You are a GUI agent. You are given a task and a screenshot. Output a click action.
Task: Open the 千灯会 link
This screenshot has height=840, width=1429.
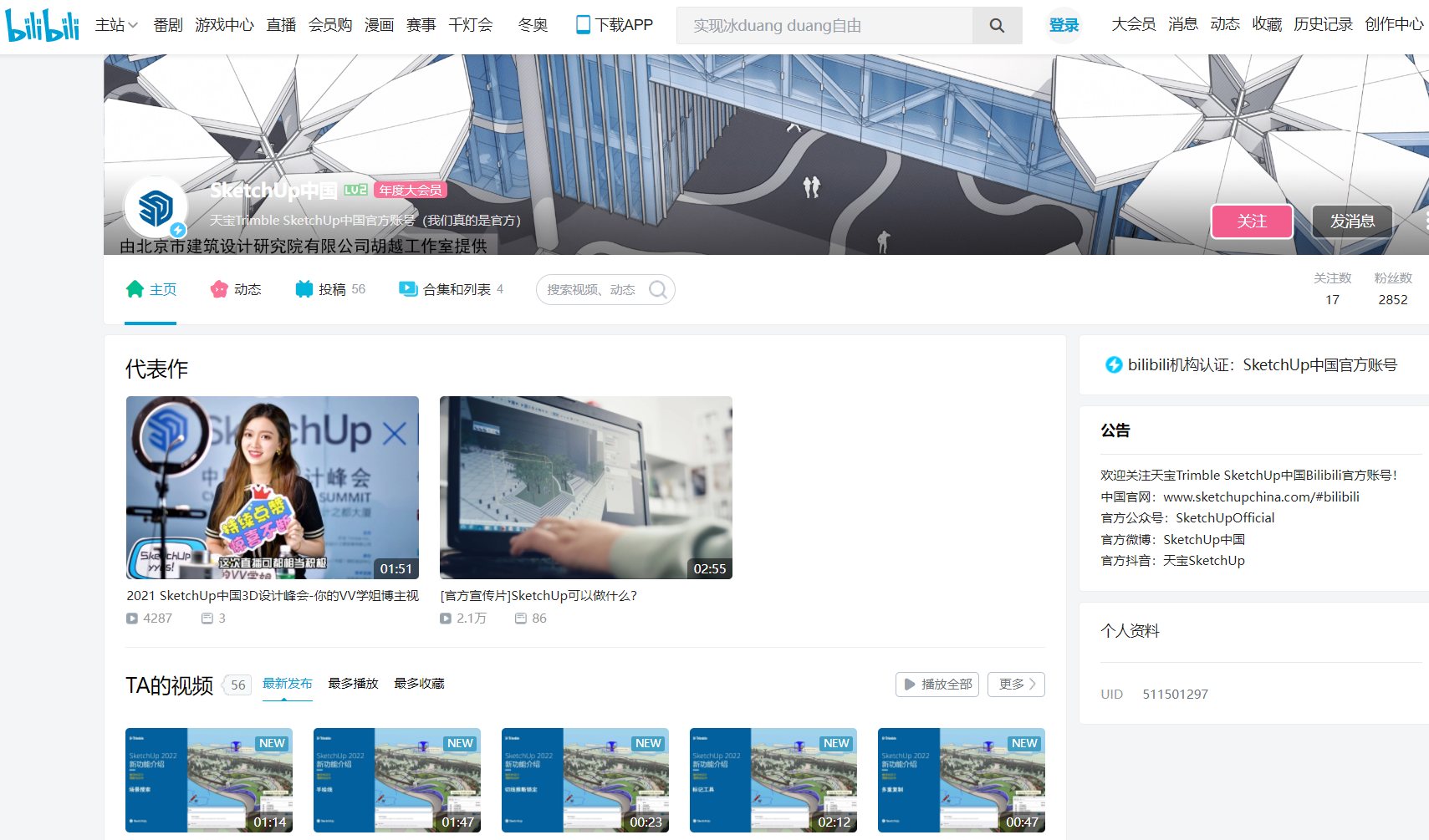[x=471, y=25]
